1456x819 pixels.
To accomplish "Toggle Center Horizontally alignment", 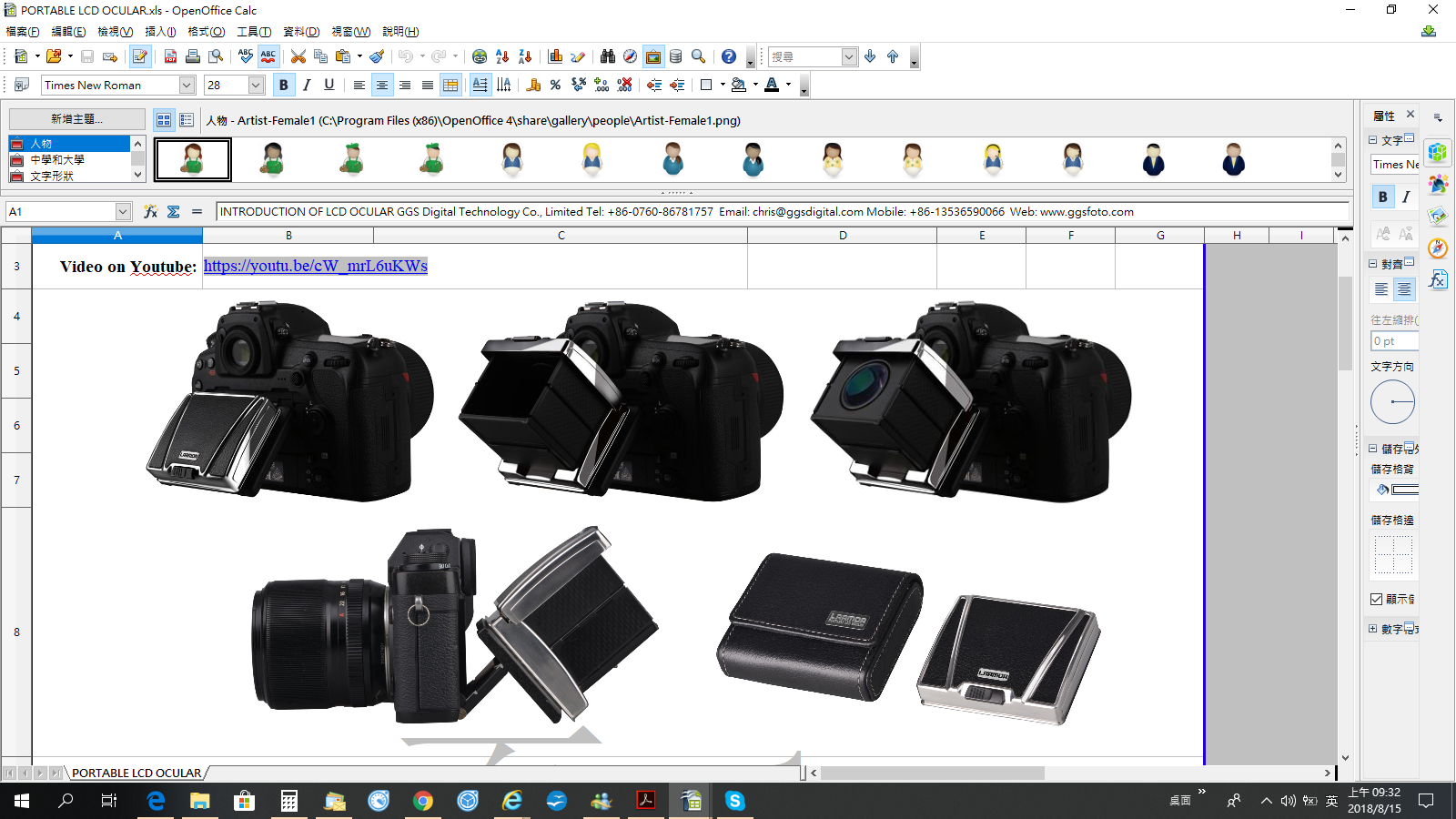I will [382, 85].
